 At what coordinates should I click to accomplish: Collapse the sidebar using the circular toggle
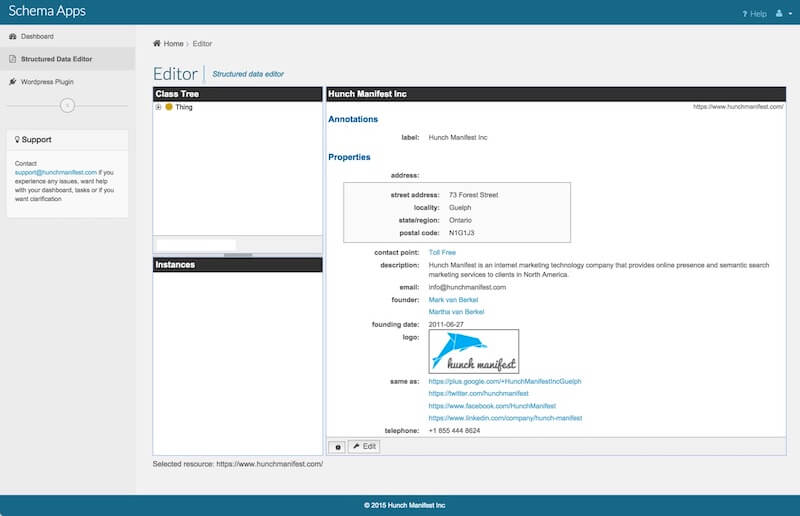[x=67, y=105]
